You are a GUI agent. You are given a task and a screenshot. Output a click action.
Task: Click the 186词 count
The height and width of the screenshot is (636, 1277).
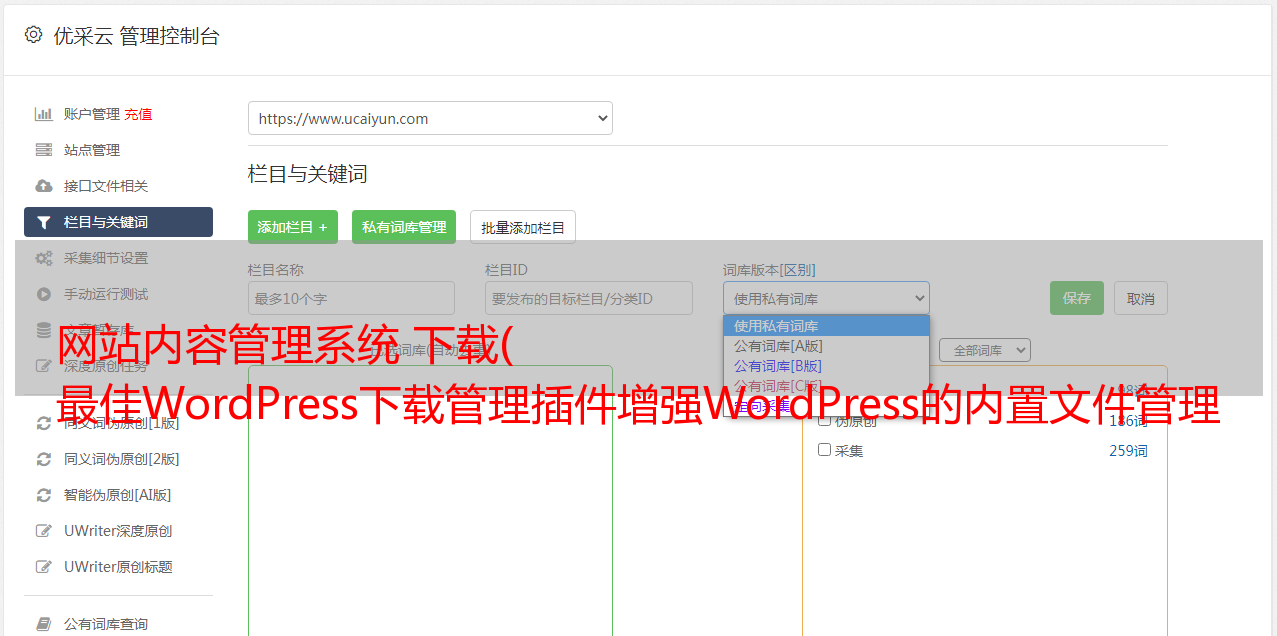pyautogui.click(x=1128, y=421)
